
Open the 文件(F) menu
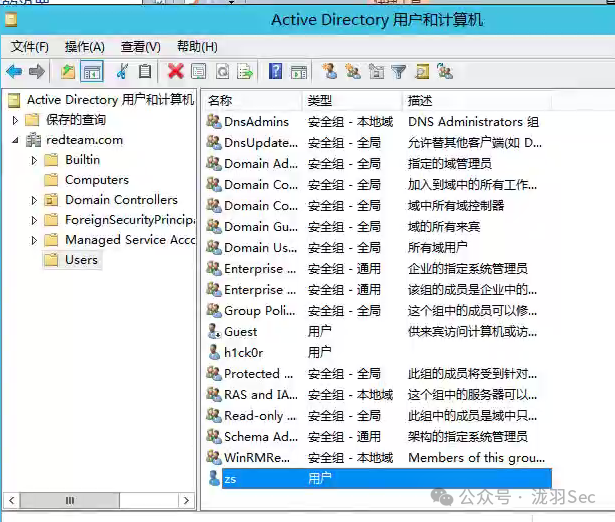[30, 47]
